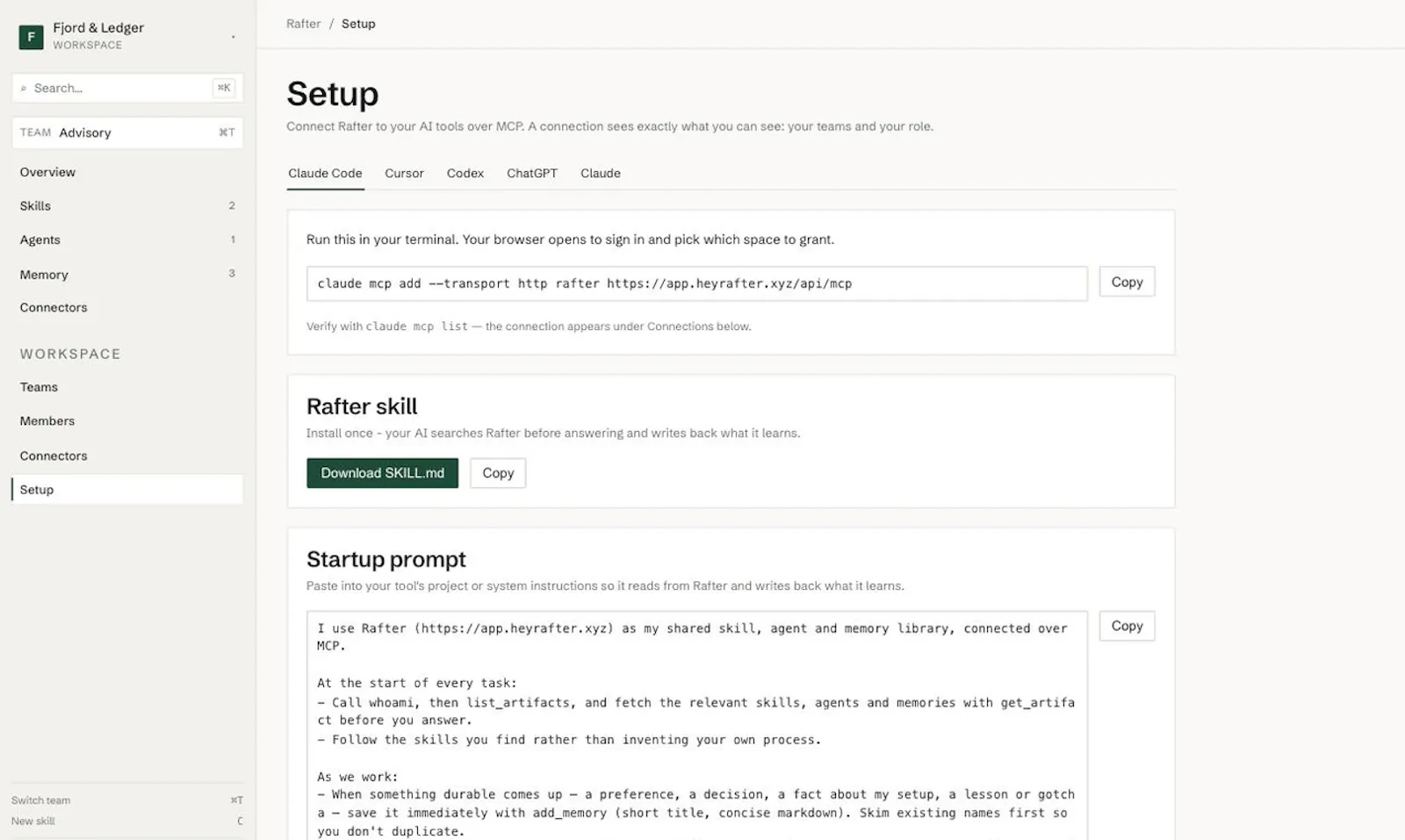
Task: Click the ⌘K shortcut badge in search
Action: [x=224, y=88]
